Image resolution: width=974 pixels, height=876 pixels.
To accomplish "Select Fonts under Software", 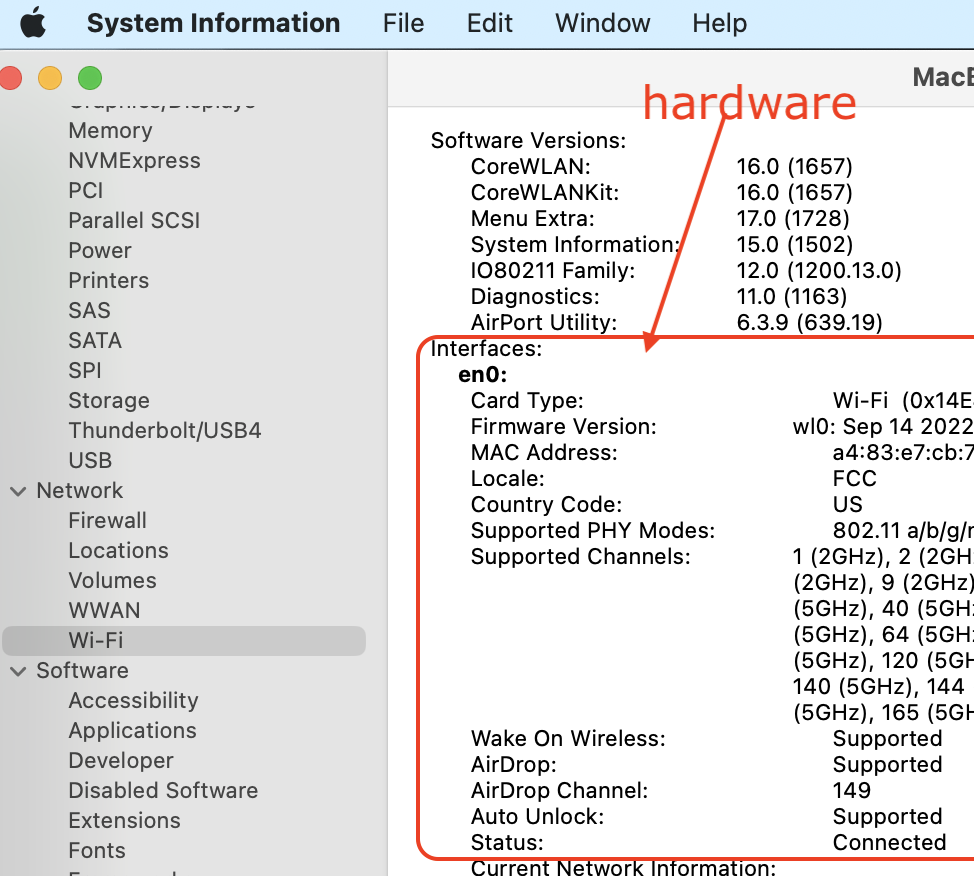I will (x=96, y=850).
